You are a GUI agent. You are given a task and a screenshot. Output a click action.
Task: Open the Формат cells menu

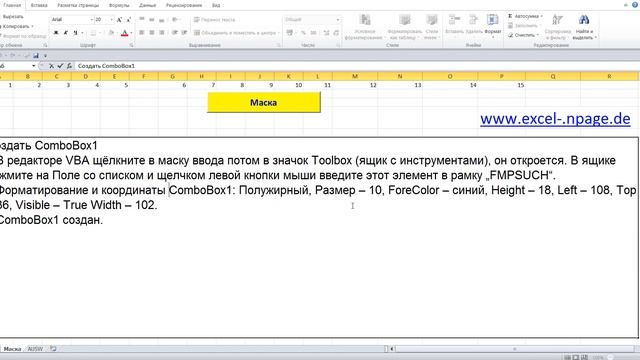(493, 26)
